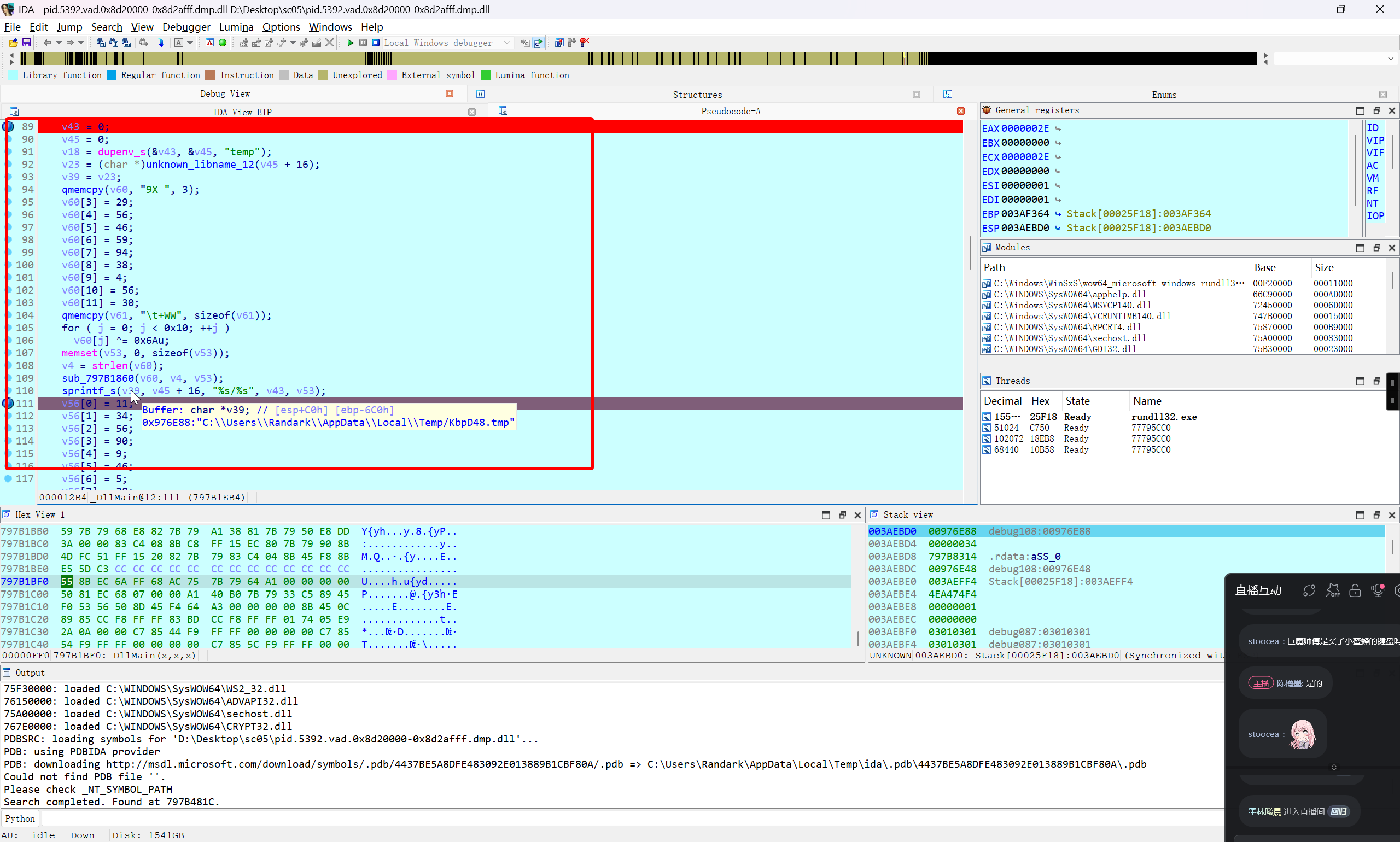1400x842 pixels.
Task: Click the Open file toolbar icon
Action: [13, 43]
